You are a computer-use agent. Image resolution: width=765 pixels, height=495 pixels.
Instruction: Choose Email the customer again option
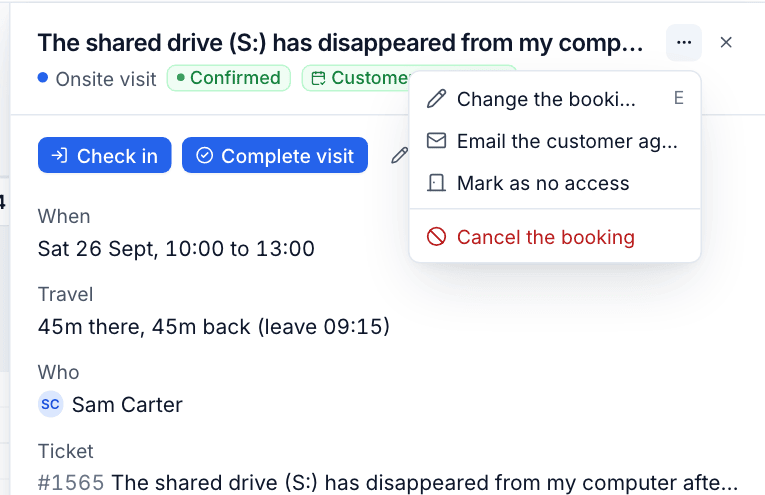coord(555,141)
